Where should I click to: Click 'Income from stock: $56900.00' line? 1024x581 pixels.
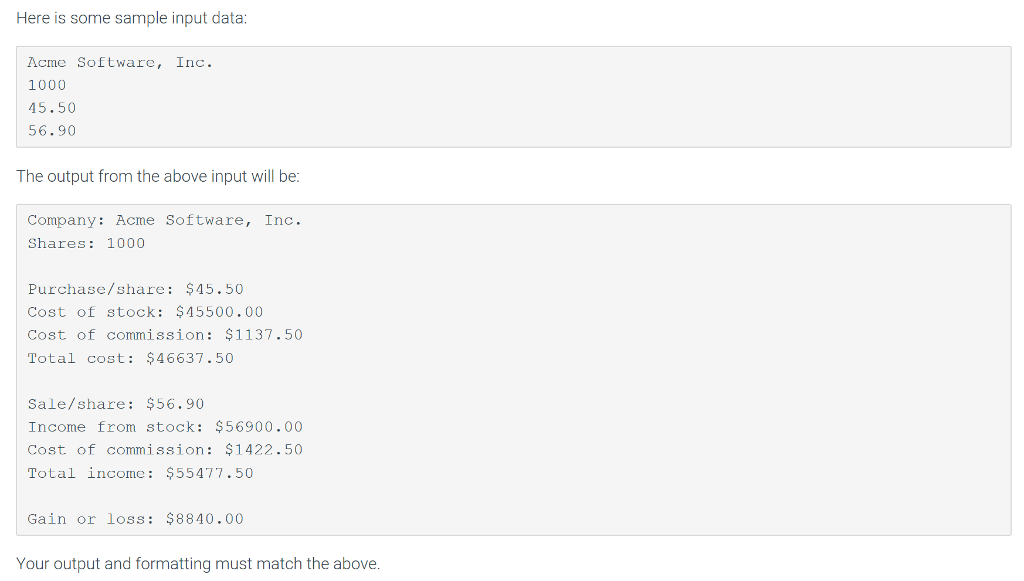point(165,427)
